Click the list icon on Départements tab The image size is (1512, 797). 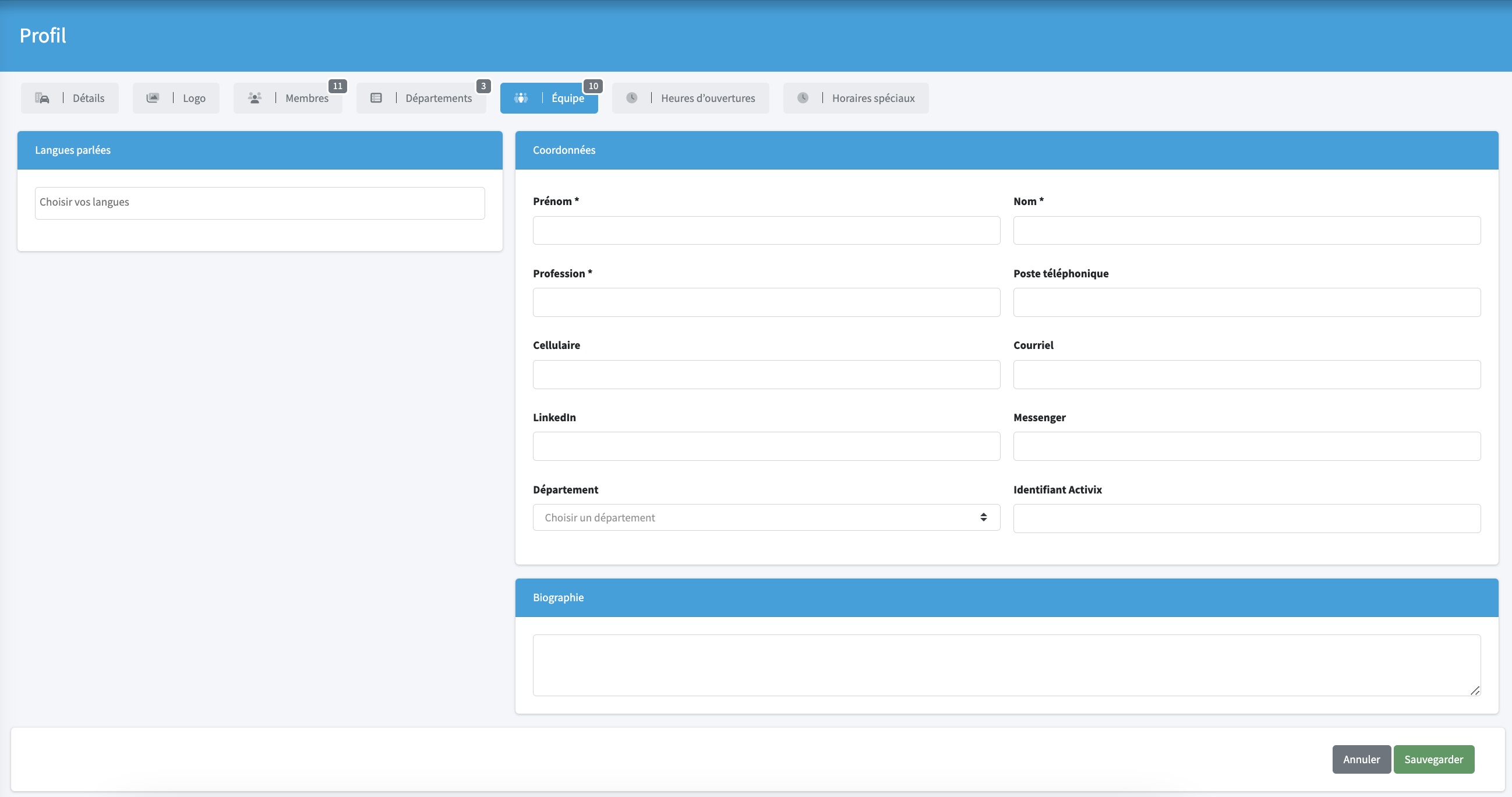(x=376, y=98)
